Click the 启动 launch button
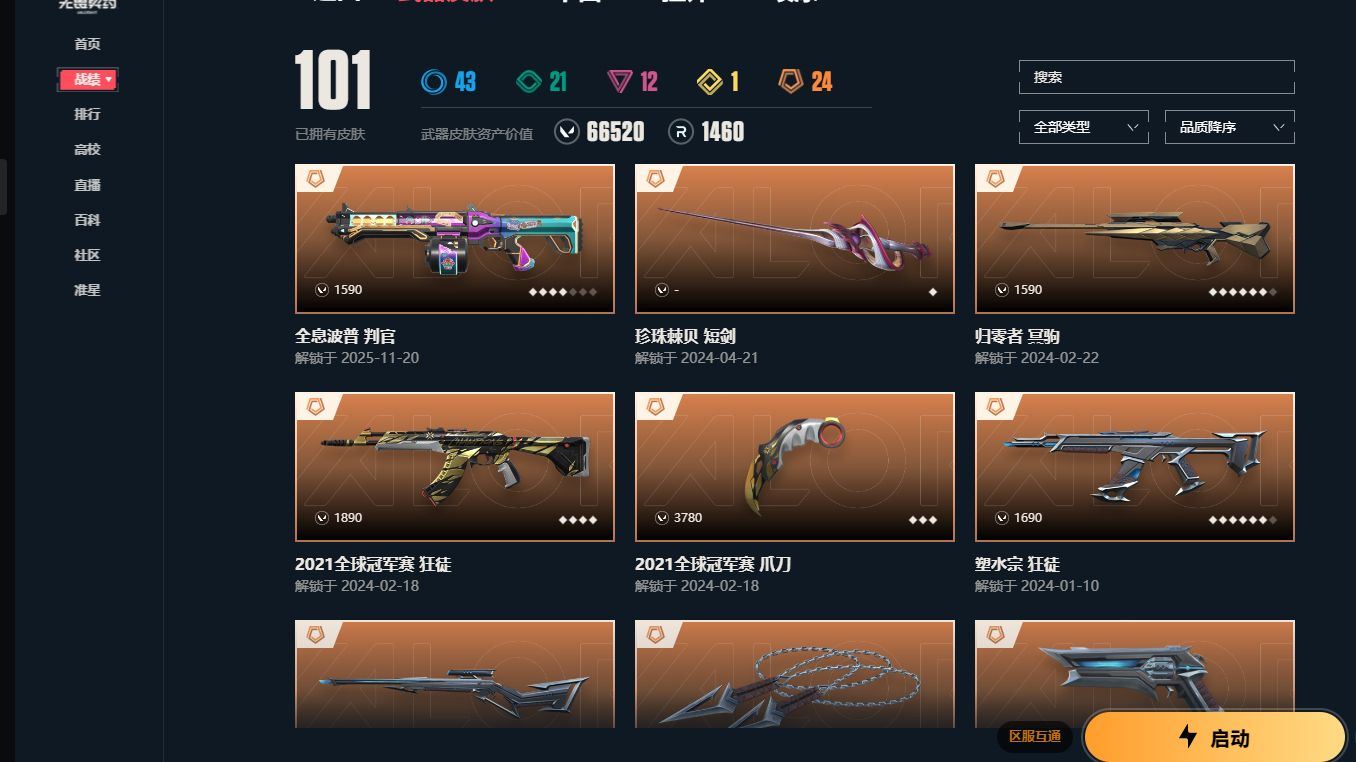The image size is (1356, 762). point(1215,738)
